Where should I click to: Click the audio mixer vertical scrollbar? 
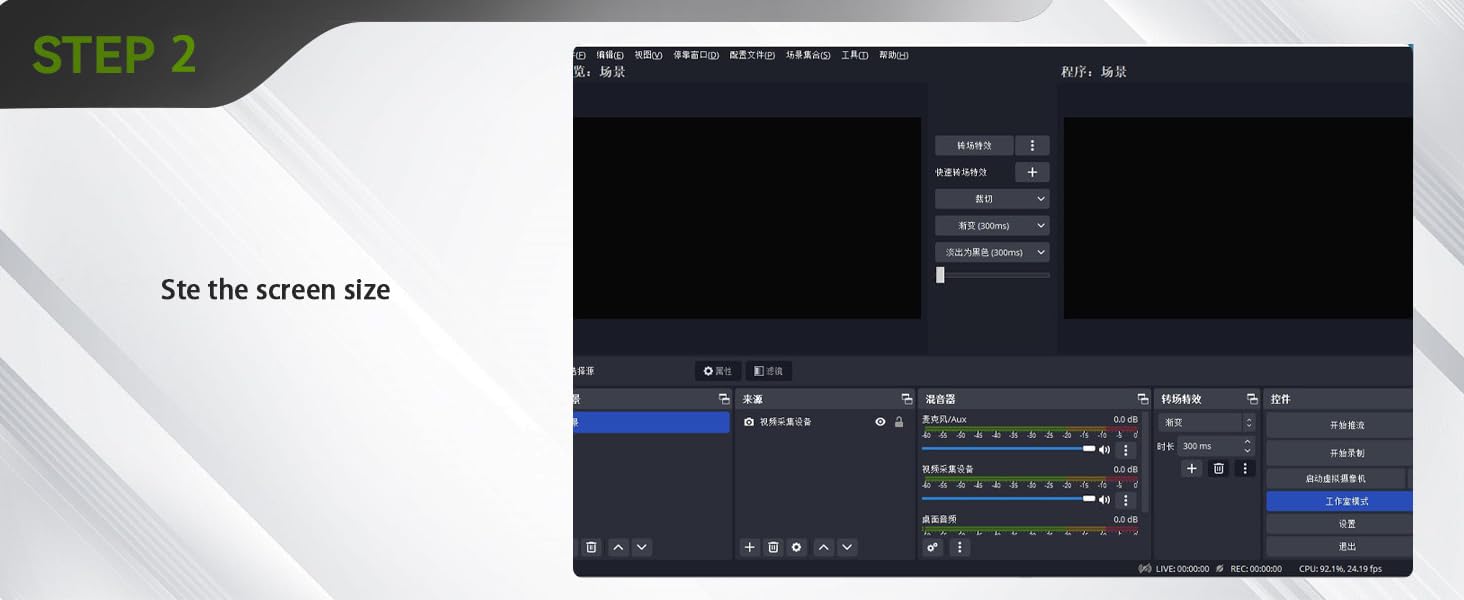coord(1144,462)
